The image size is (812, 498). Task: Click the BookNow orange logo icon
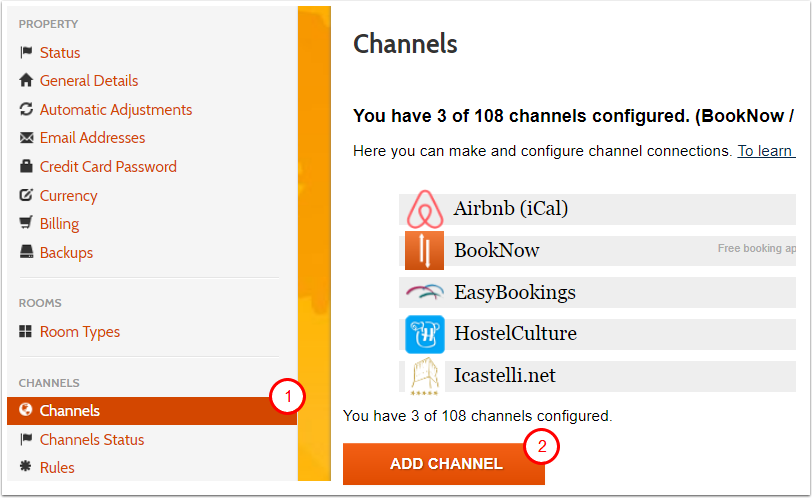[x=424, y=251]
